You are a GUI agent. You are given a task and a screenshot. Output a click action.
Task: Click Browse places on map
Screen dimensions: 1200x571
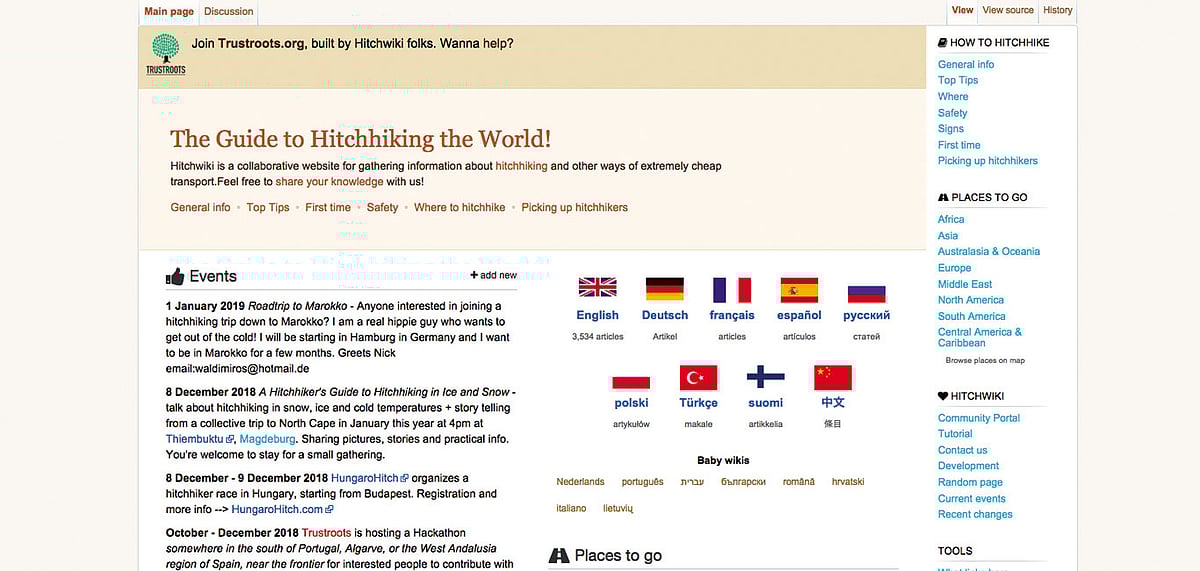(985, 360)
